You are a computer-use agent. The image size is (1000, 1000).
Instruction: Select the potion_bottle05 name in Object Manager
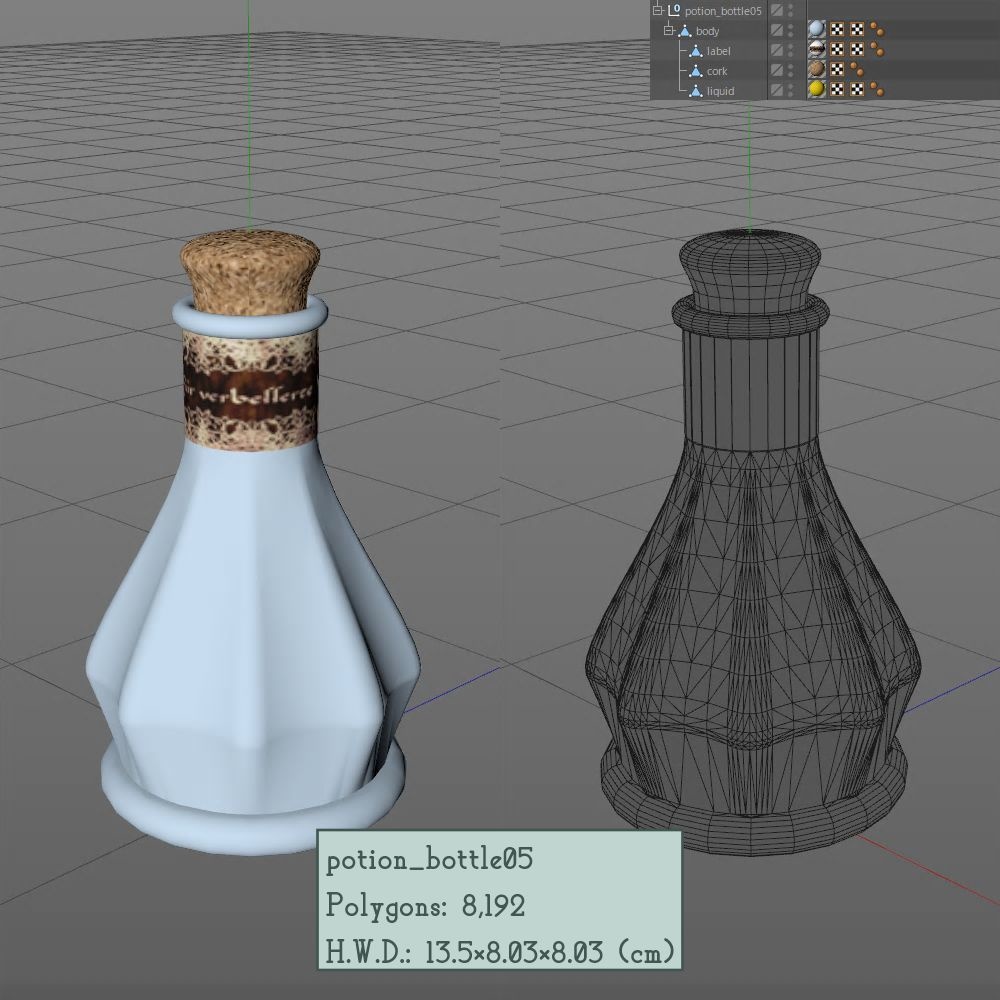(x=729, y=10)
